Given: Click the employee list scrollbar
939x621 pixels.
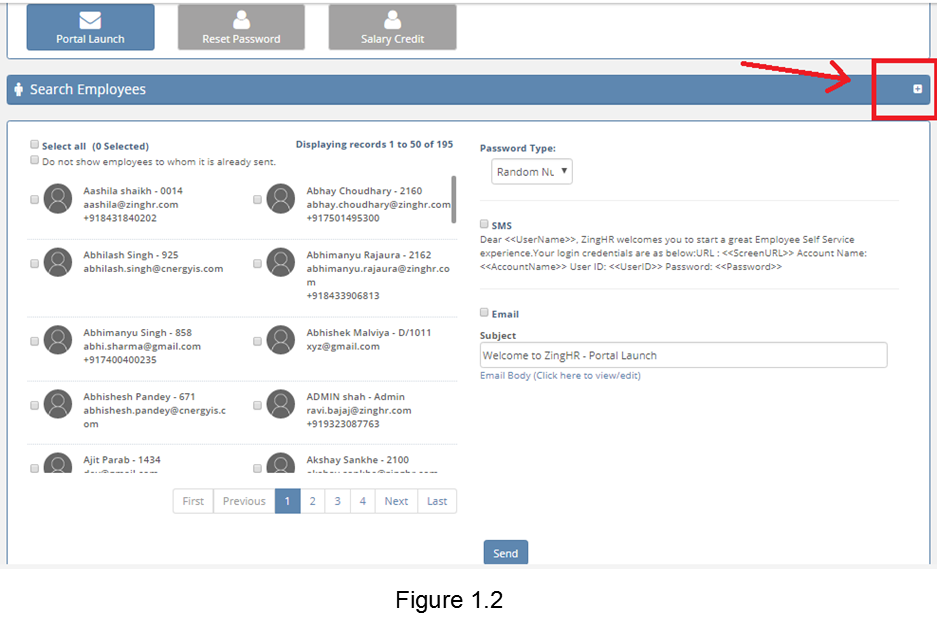Looking at the screenshot, I should 454,199.
